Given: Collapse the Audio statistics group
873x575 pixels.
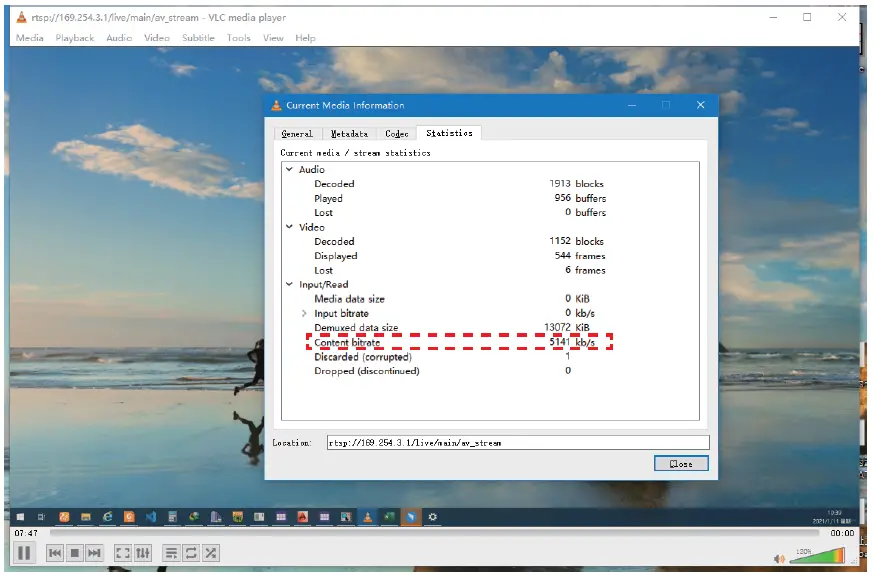Looking at the screenshot, I should [x=290, y=169].
